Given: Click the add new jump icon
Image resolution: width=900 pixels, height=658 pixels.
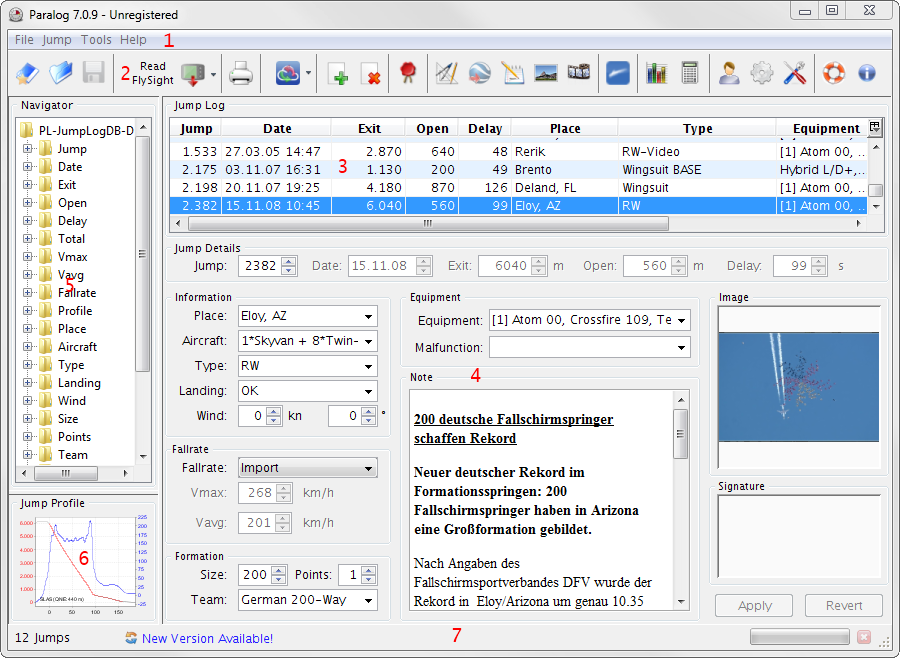Looking at the screenshot, I should 337,73.
